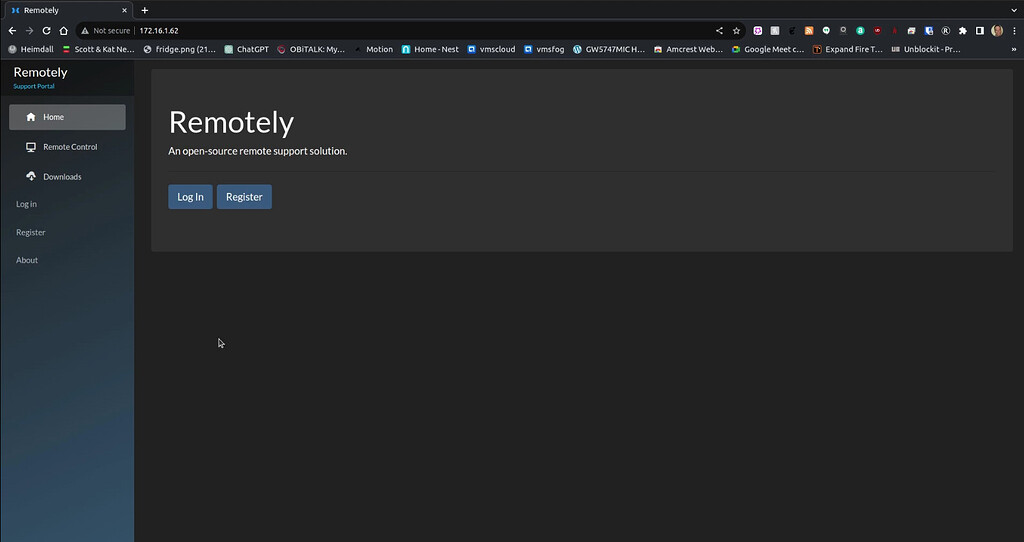Close the Remotely browser tab
1024x542 pixels.
tap(124, 10)
